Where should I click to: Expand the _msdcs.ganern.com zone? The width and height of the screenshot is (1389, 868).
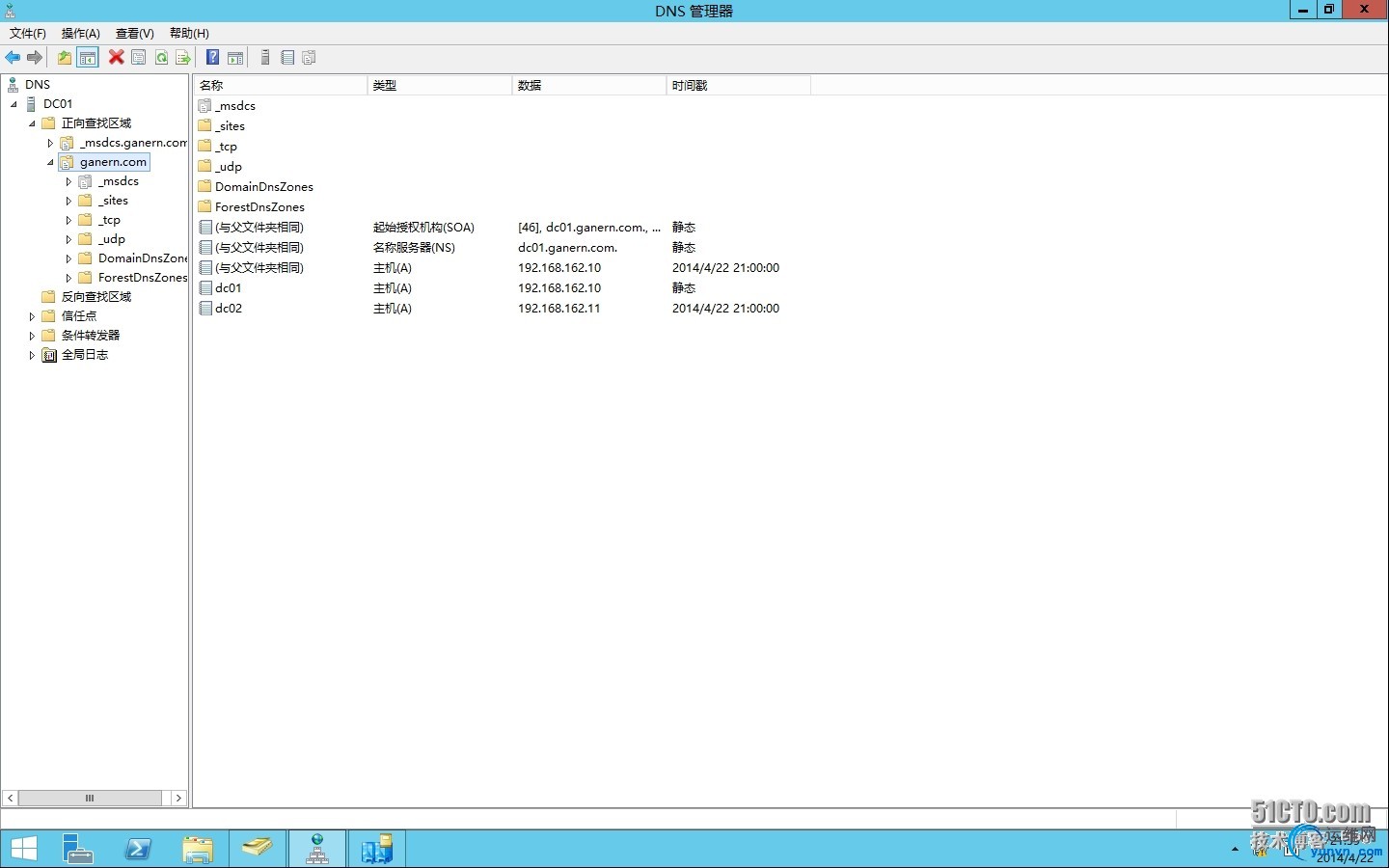[50, 143]
